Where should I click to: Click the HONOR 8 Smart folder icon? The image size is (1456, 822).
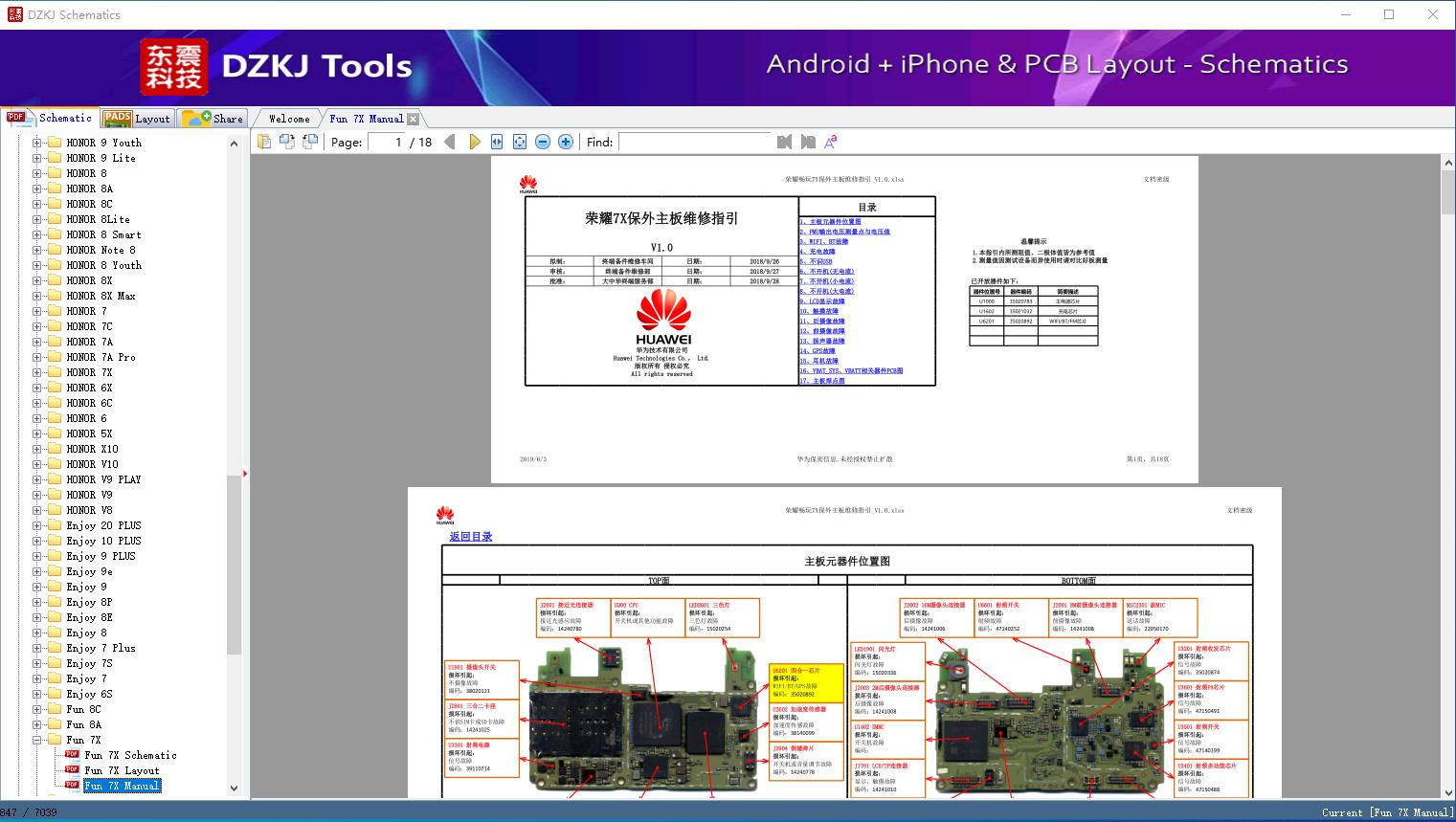coord(55,234)
